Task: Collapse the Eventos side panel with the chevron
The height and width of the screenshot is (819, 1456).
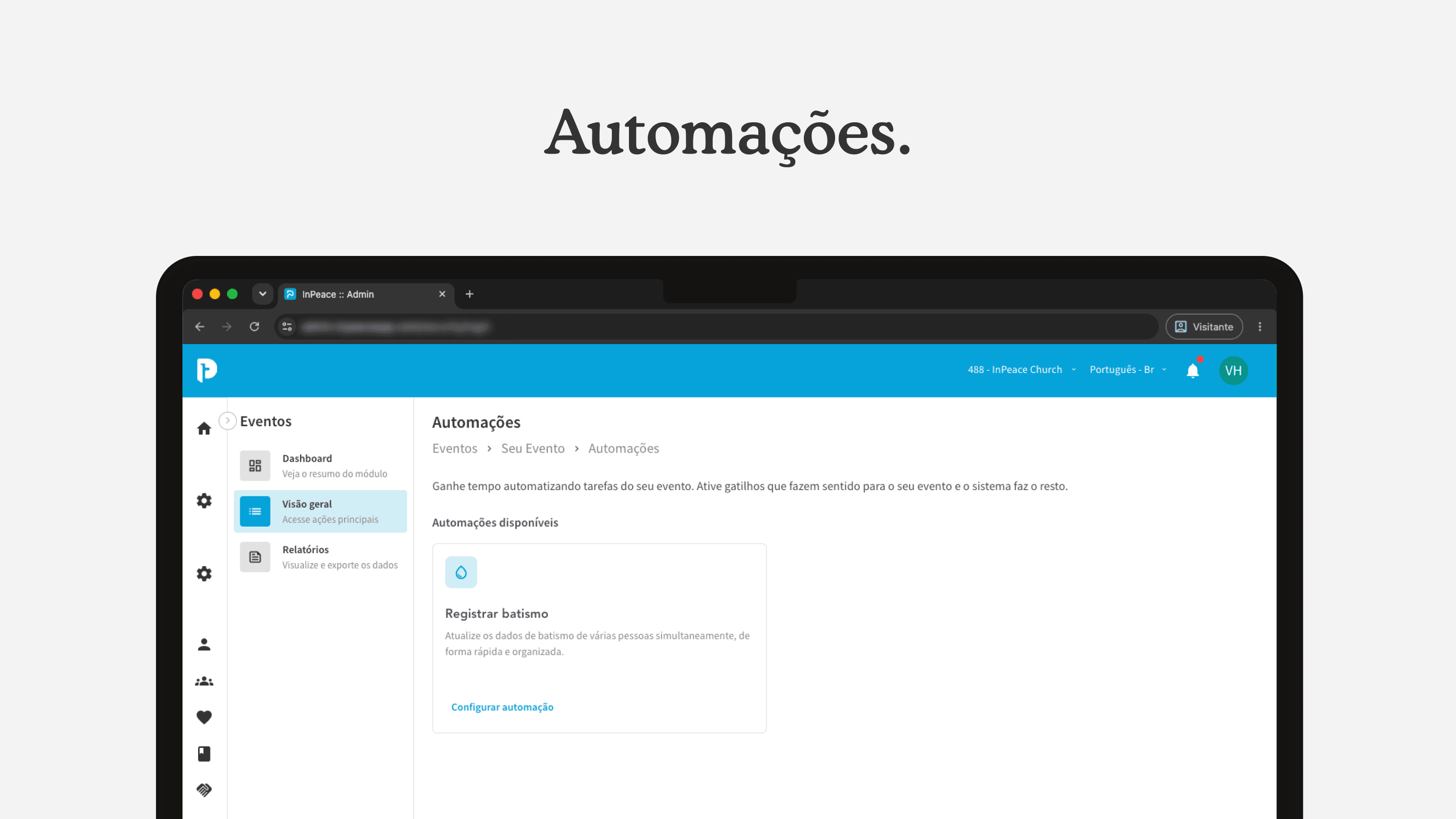Action: tap(227, 420)
